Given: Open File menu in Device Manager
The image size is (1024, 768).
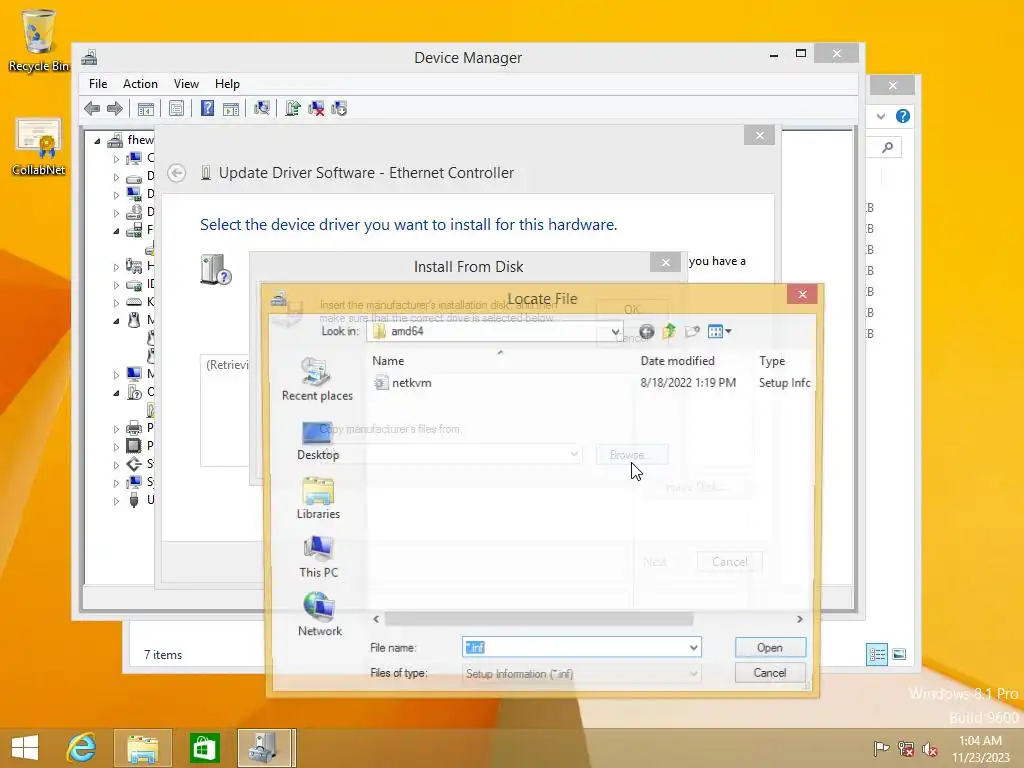Looking at the screenshot, I should 98,84.
